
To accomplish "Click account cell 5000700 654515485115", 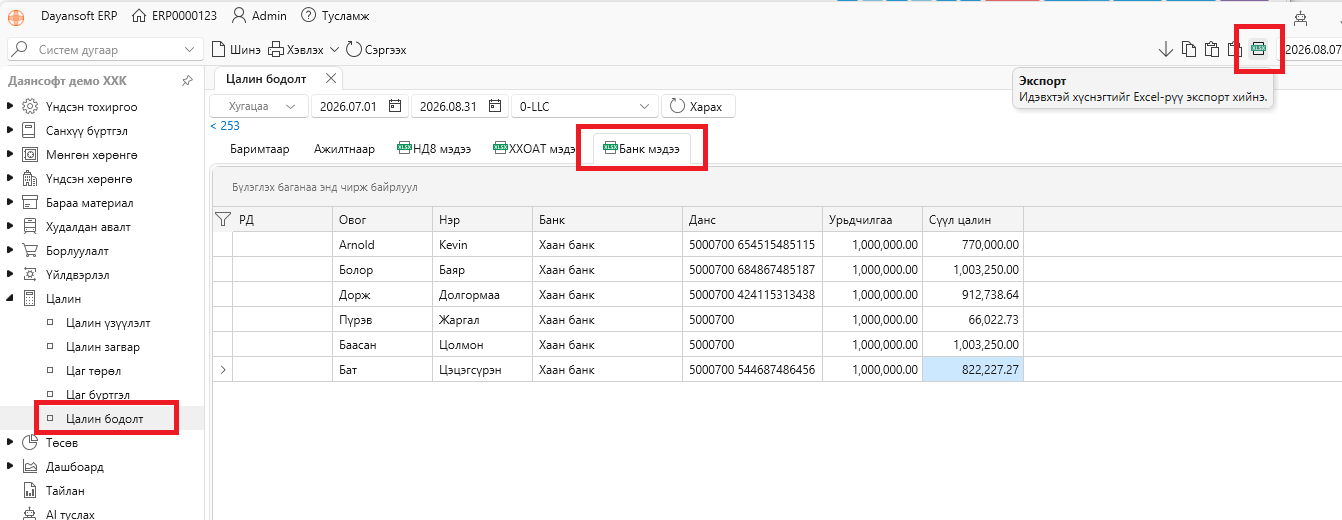I will click(753, 244).
